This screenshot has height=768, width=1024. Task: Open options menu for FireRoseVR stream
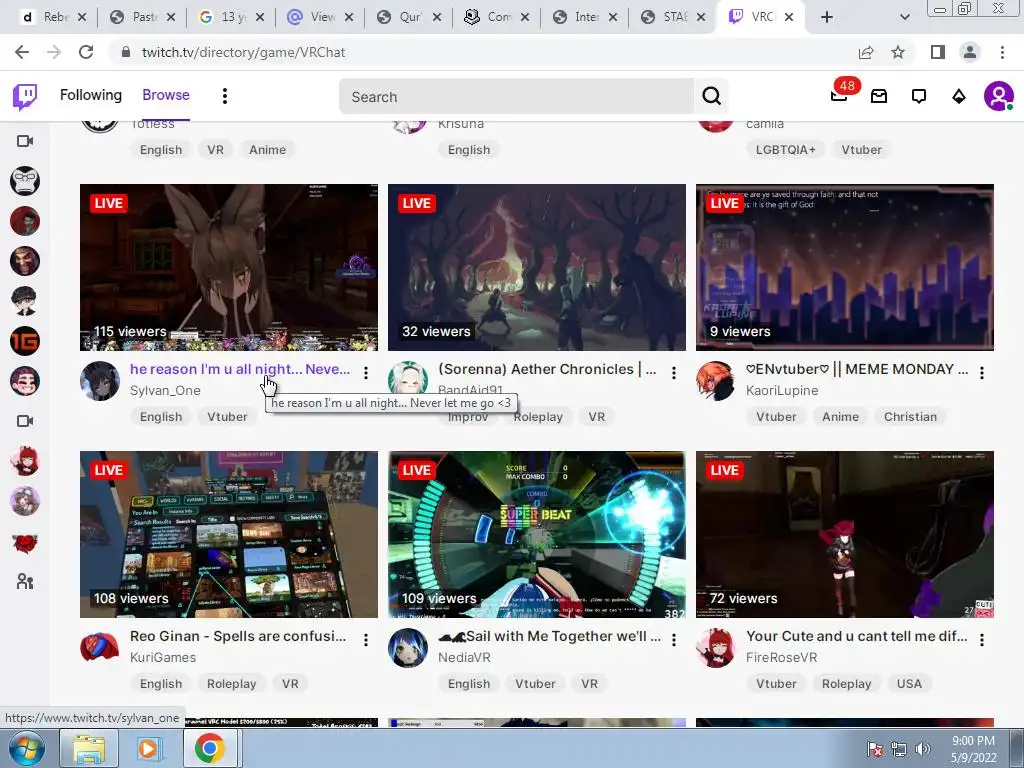coord(982,640)
